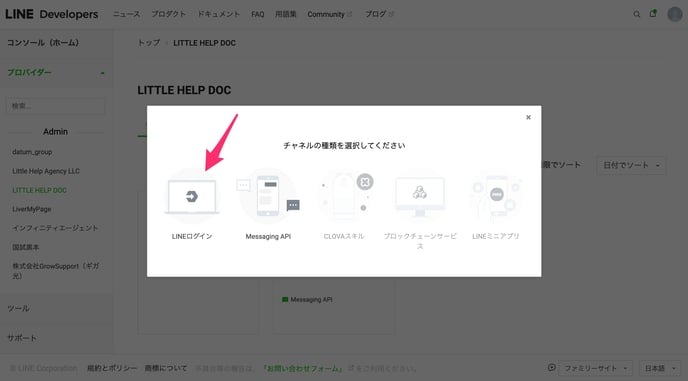The height and width of the screenshot is (381, 688).
Task: Open the プロダクト menu
Action: pyautogui.click(x=168, y=14)
